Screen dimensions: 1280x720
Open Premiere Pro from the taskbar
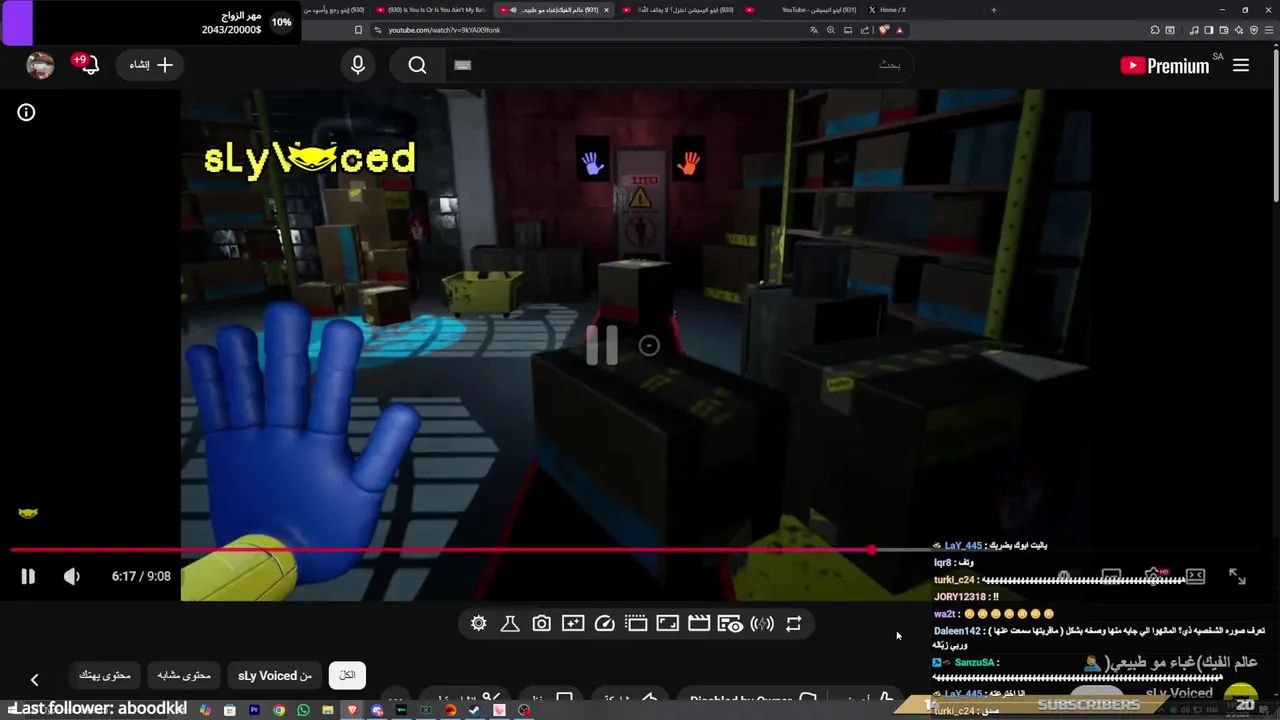pyautogui.click(x=254, y=710)
